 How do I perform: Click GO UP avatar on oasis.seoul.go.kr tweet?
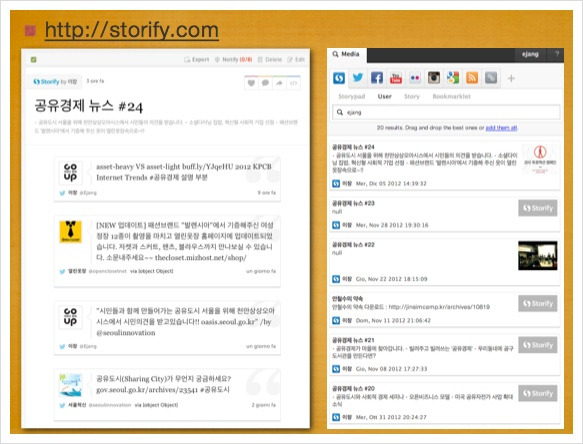click(70, 317)
